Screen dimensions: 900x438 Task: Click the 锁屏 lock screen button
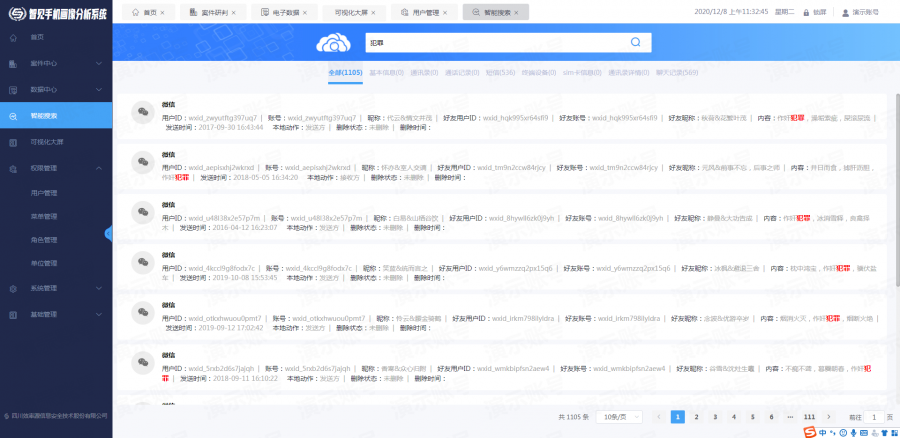pyautogui.click(x=814, y=12)
